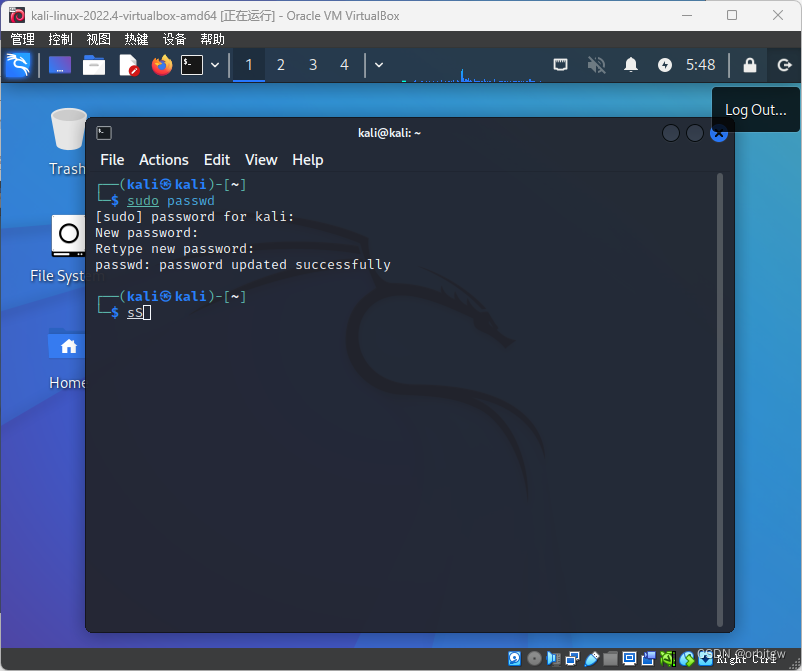Click the terminal window title icon
This screenshot has width=802, height=671.
(x=104, y=133)
